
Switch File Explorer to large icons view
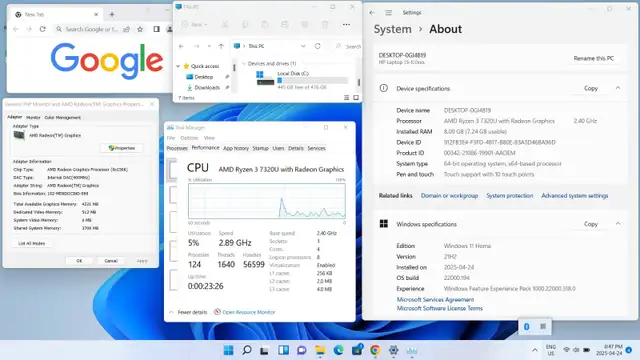(356, 98)
